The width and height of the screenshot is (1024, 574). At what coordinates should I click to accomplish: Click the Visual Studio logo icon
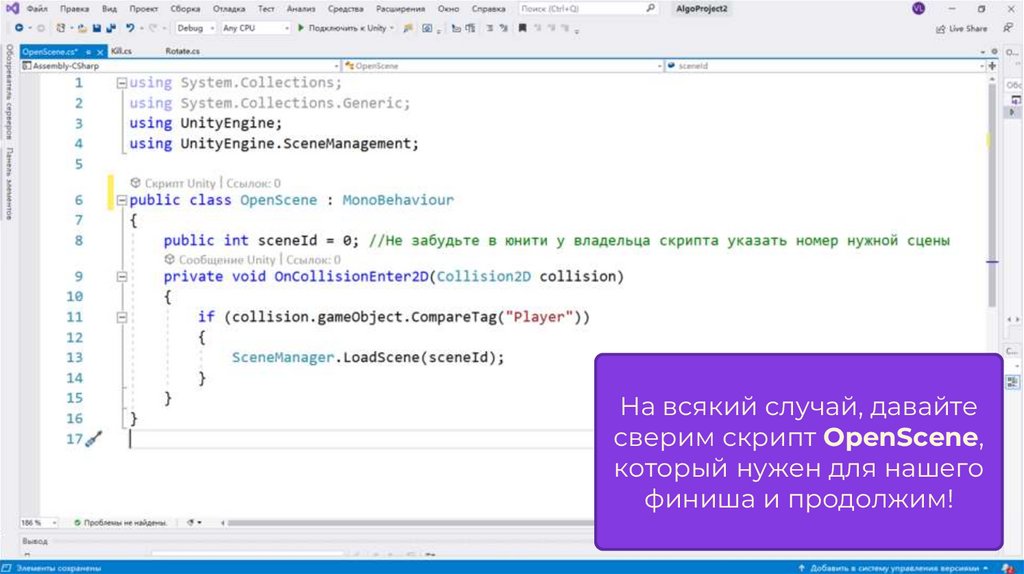tap(12, 8)
